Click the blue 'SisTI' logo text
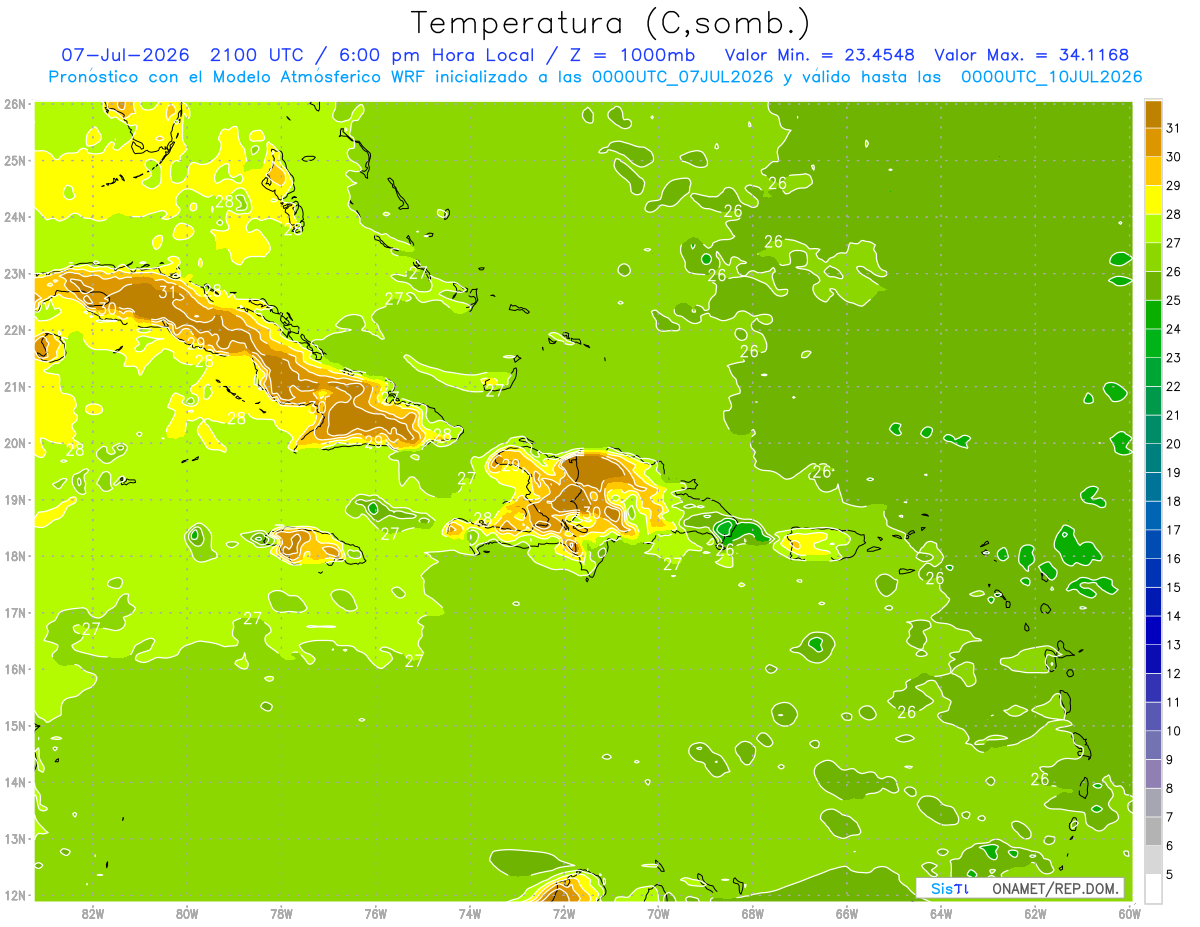This screenshot has width=1200, height=927. tap(950, 888)
